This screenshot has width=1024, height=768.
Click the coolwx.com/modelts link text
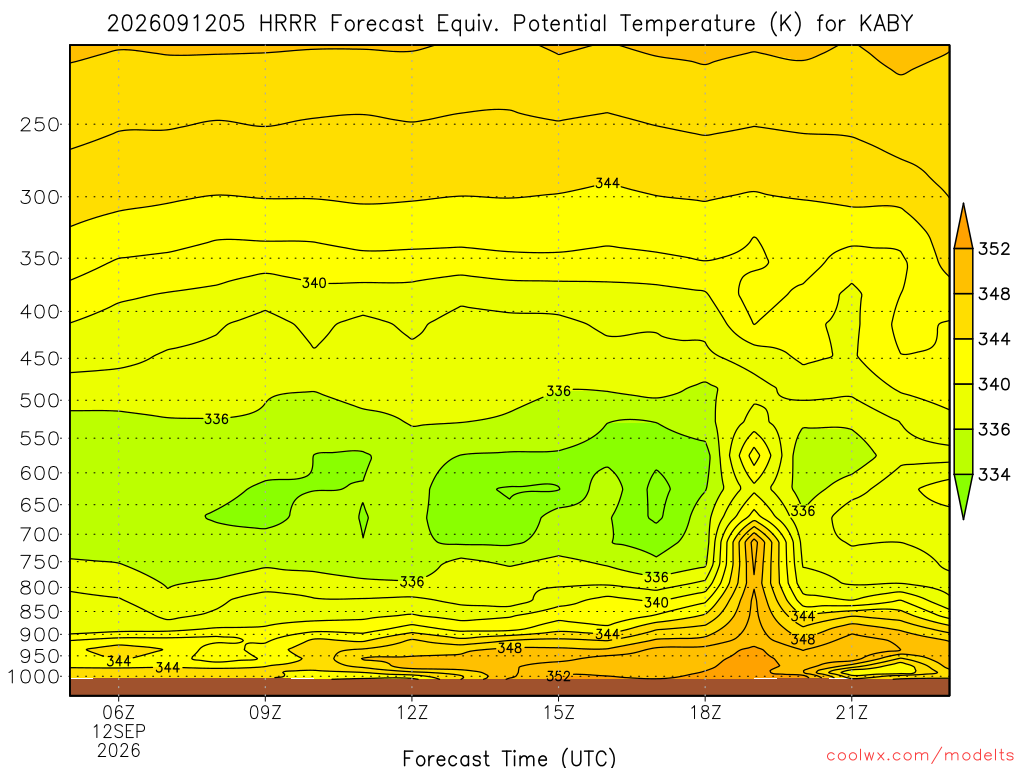920,756
